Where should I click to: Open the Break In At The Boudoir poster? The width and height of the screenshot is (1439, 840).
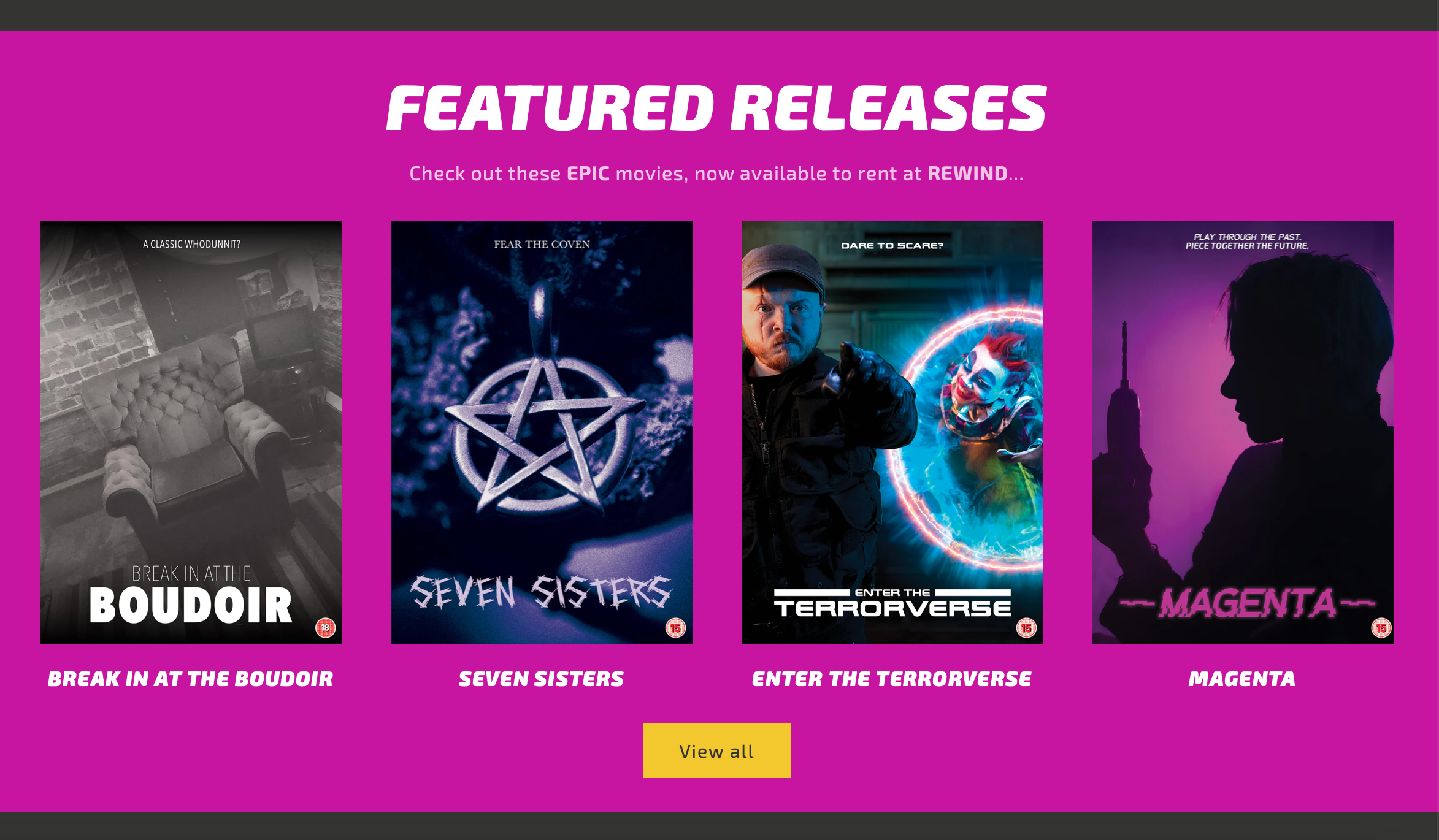pyautogui.click(x=191, y=432)
